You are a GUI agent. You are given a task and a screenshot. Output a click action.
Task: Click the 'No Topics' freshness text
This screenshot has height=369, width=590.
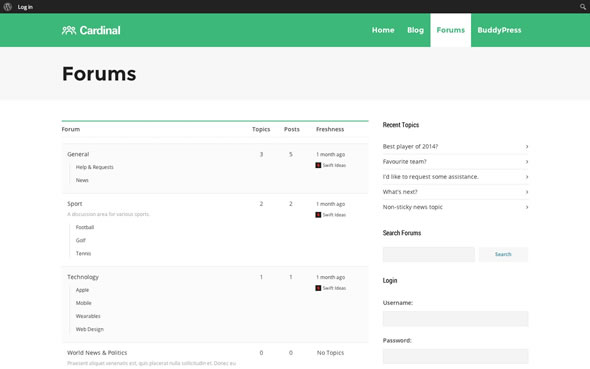click(330, 353)
